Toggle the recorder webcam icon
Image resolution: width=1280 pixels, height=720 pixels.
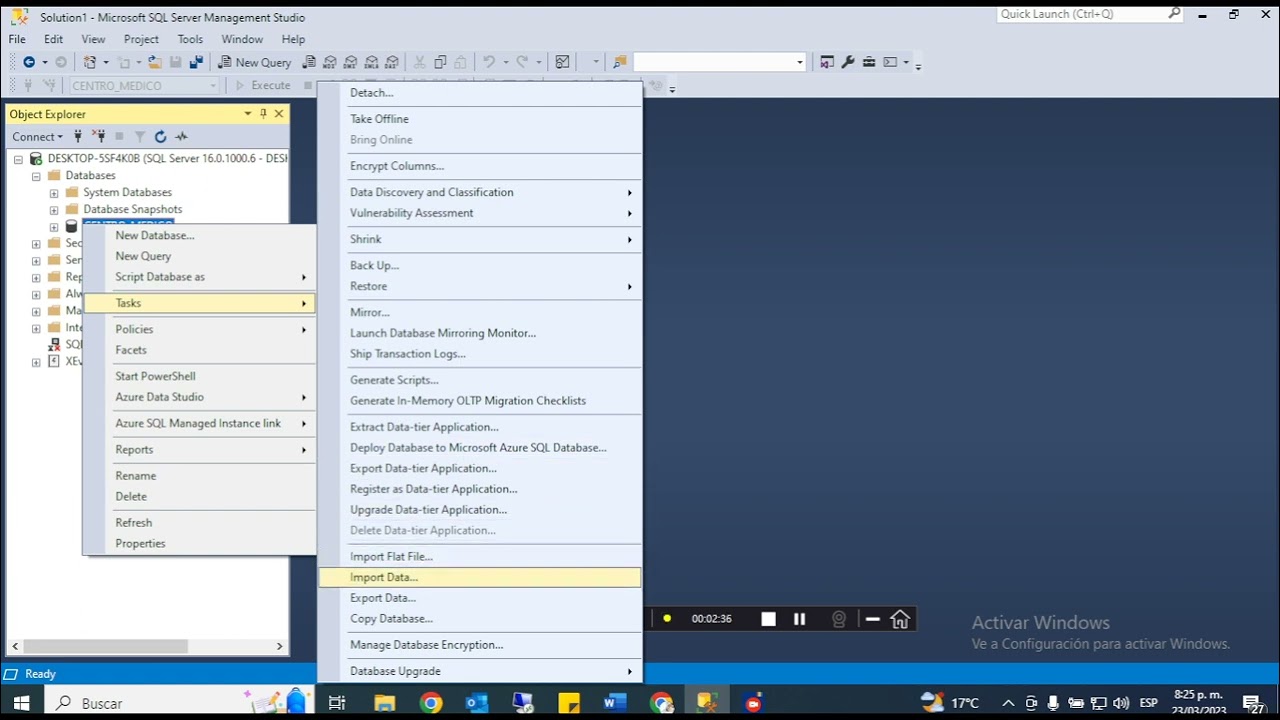(840, 619)
